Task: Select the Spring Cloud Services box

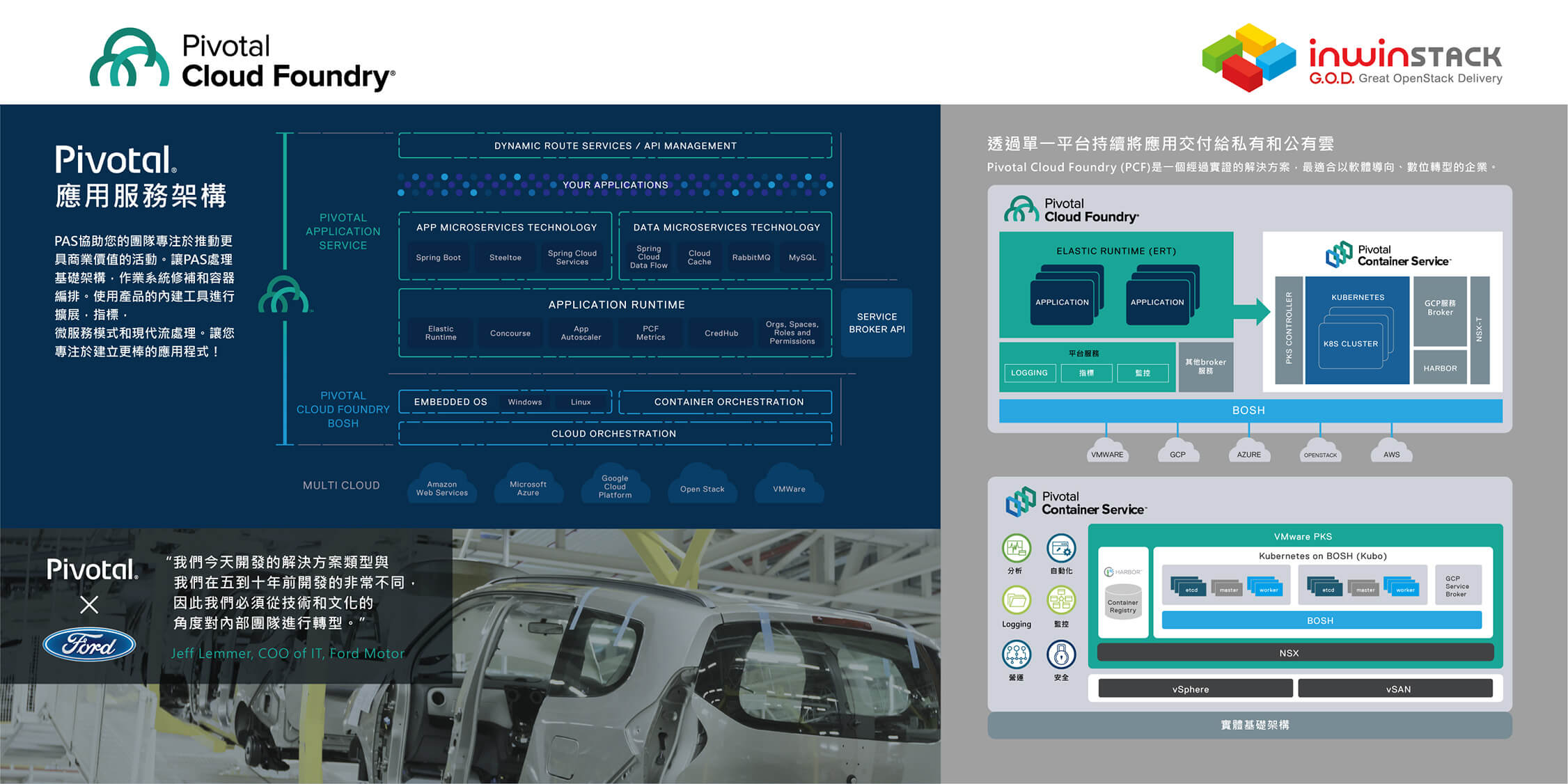Action: [572, 258]
